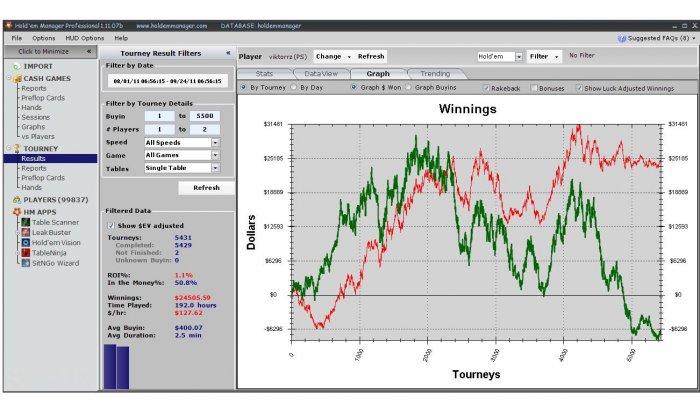Click the second blue histogram bar
Screen dimensions: 700x412
[x=123, y=368]
